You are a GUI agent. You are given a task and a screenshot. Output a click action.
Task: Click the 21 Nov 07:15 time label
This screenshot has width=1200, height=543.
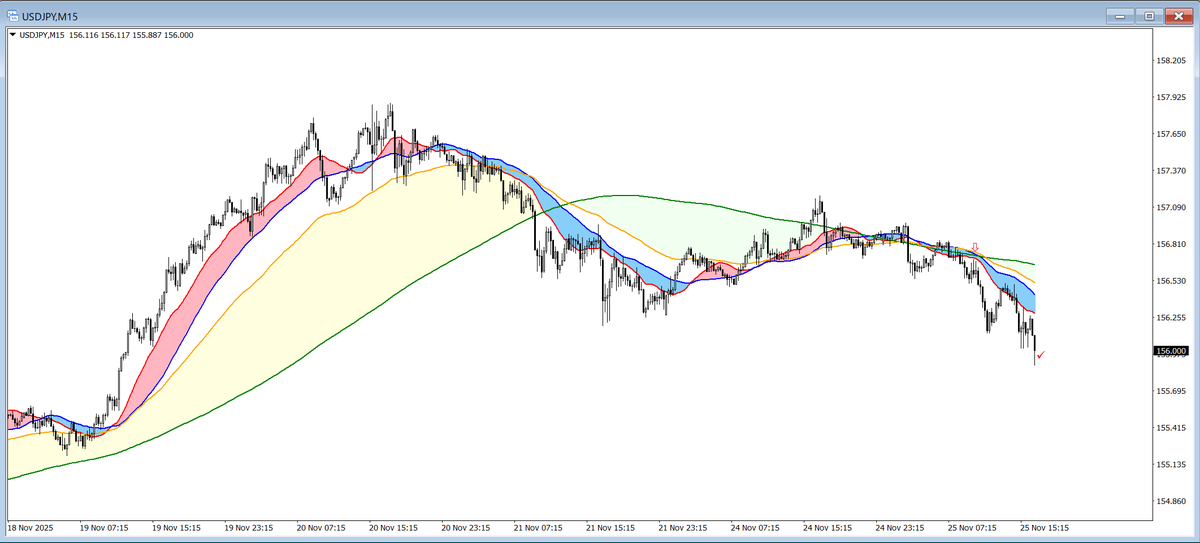pos(538,527)
